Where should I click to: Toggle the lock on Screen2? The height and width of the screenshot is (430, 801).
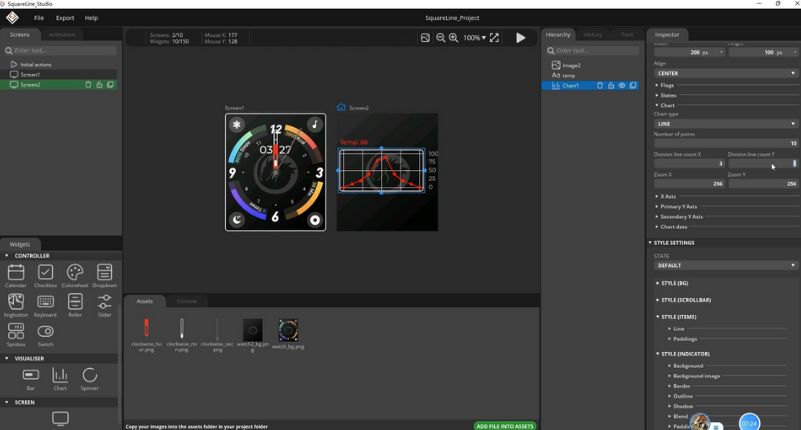(x=99, y=85)
